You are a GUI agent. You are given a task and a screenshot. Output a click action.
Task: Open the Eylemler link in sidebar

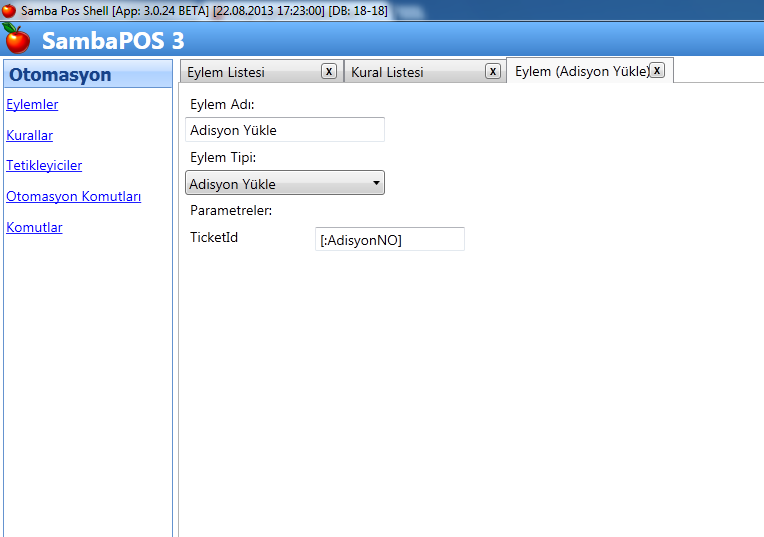click(x=32, y=105)
